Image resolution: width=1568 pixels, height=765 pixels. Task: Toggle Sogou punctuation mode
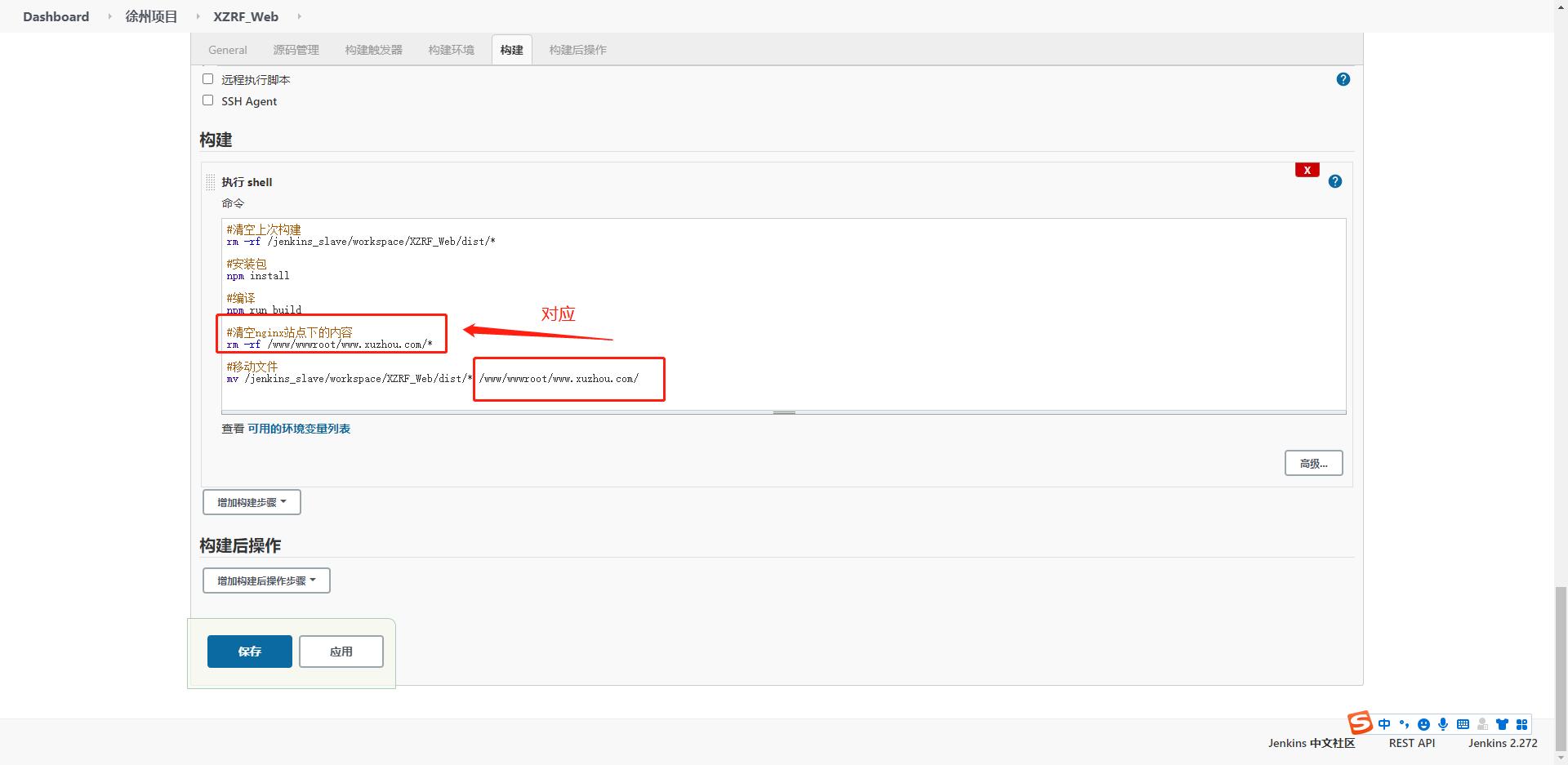[x=1404, y=724]
